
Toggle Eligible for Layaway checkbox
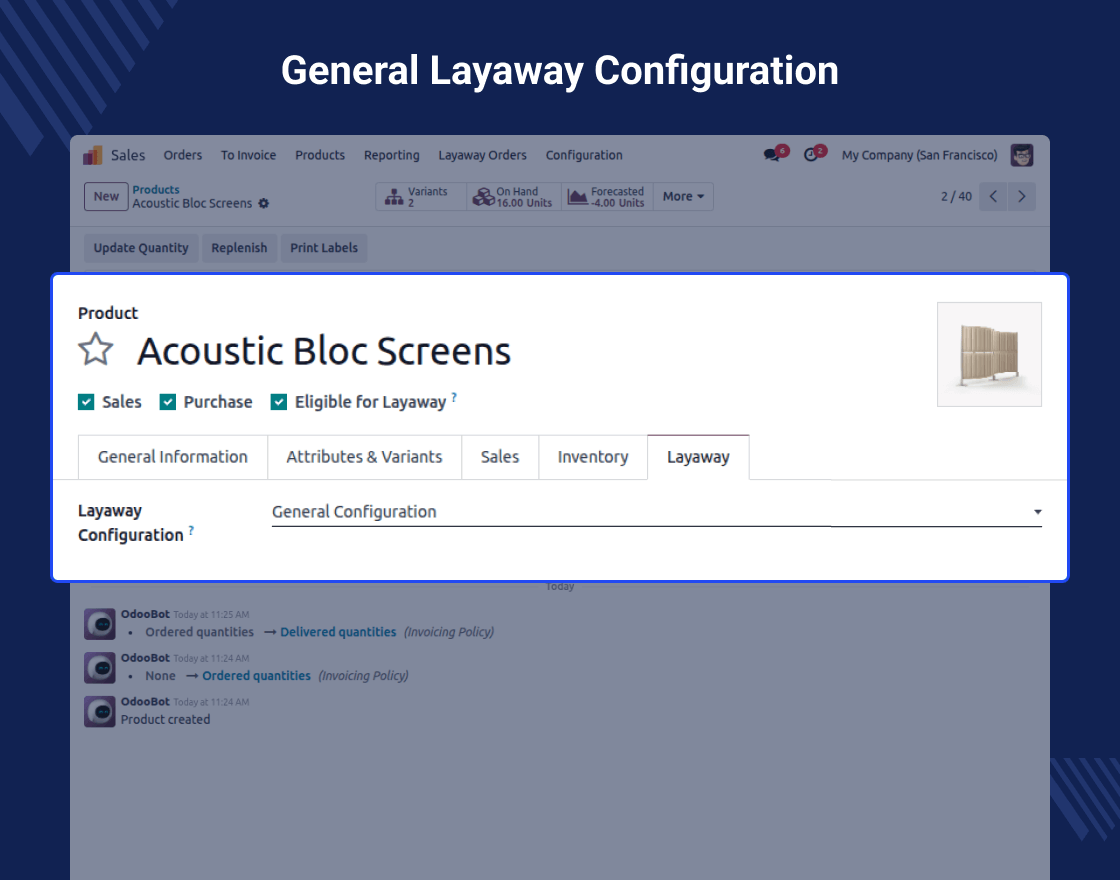(x=279, y=402)
